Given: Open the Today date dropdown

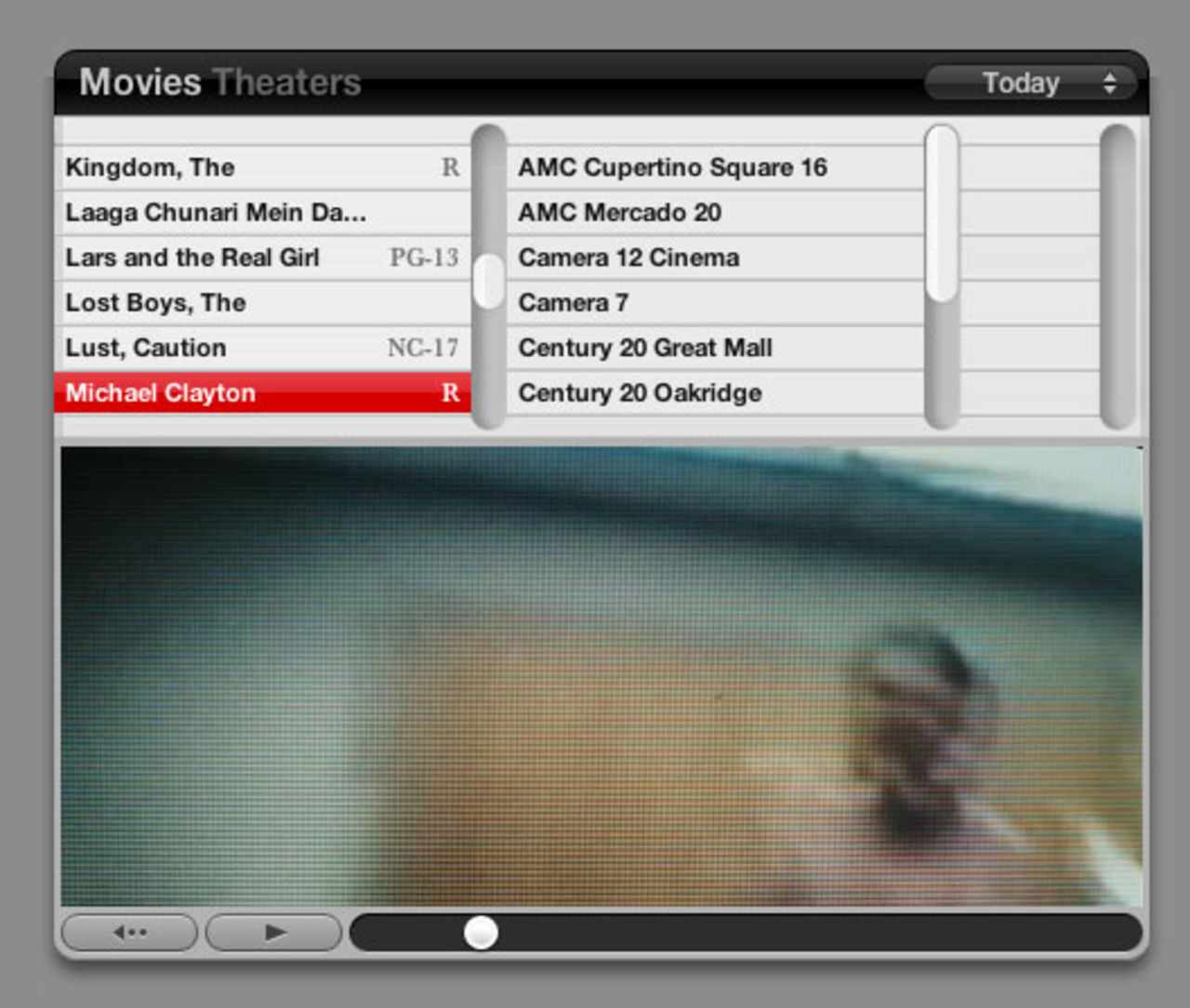Looking at the screenshot, I should (1030, 84).
